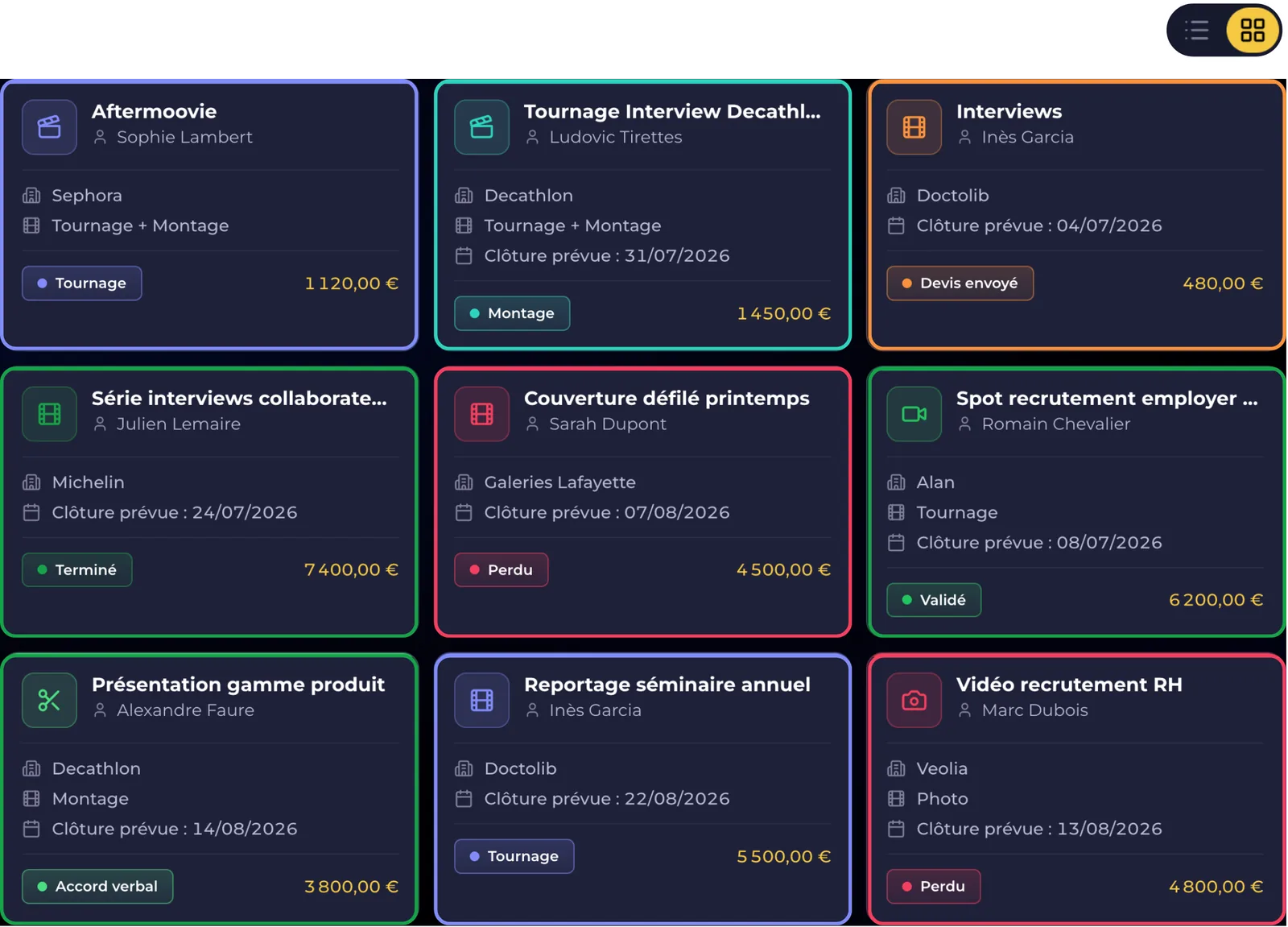1288x927 pixels.
Task: Click the Montage status badge
Action: (x=512, y=313)
